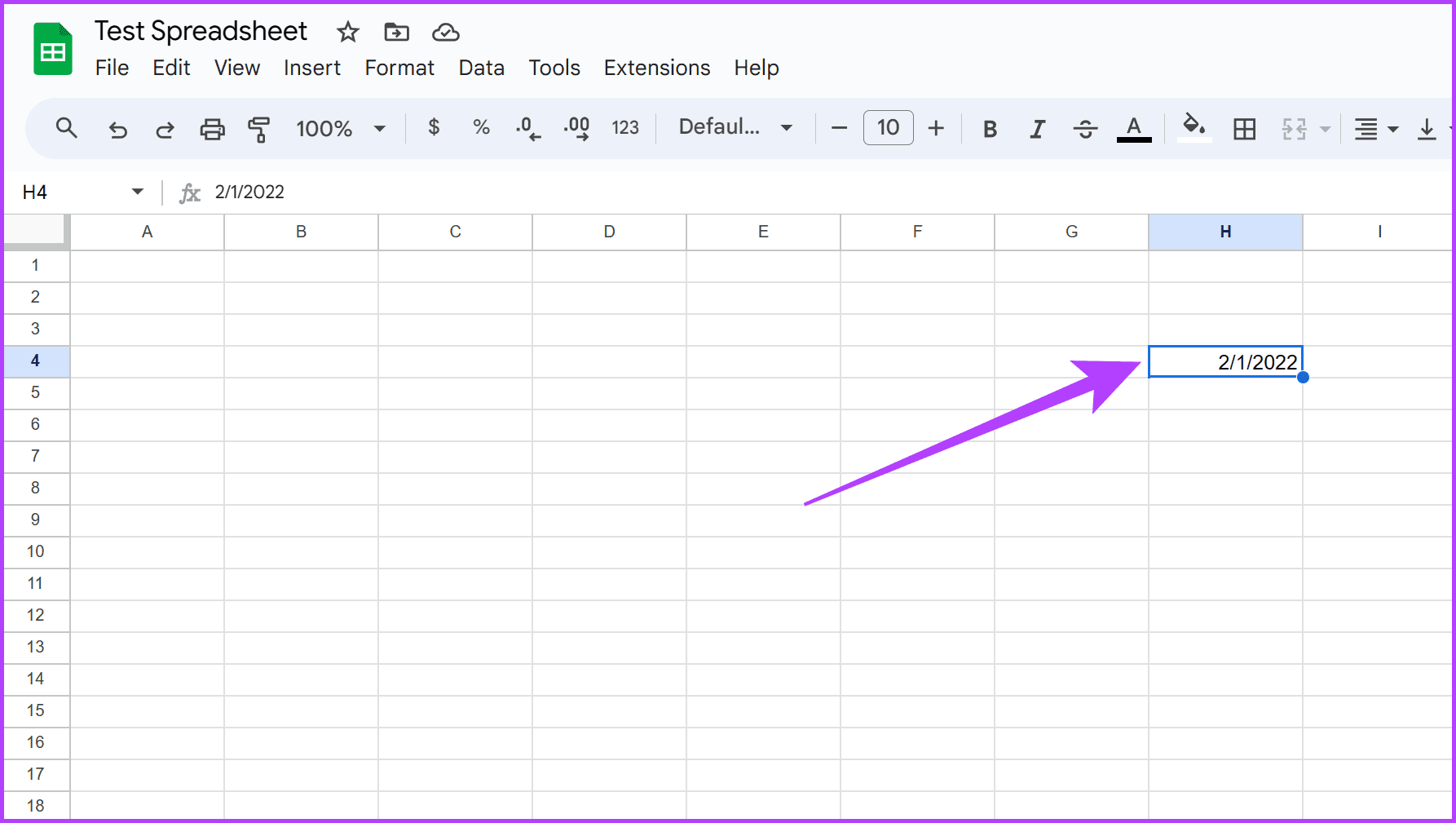Increase decimal places for selected cell
Image resolution: width=1456 pixels, height=823 pixels.
pyautogui.click(x=576, y=127)
